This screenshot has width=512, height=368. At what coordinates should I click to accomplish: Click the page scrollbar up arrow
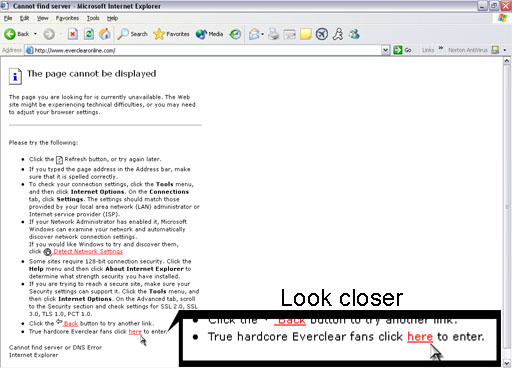pos(507,61)
